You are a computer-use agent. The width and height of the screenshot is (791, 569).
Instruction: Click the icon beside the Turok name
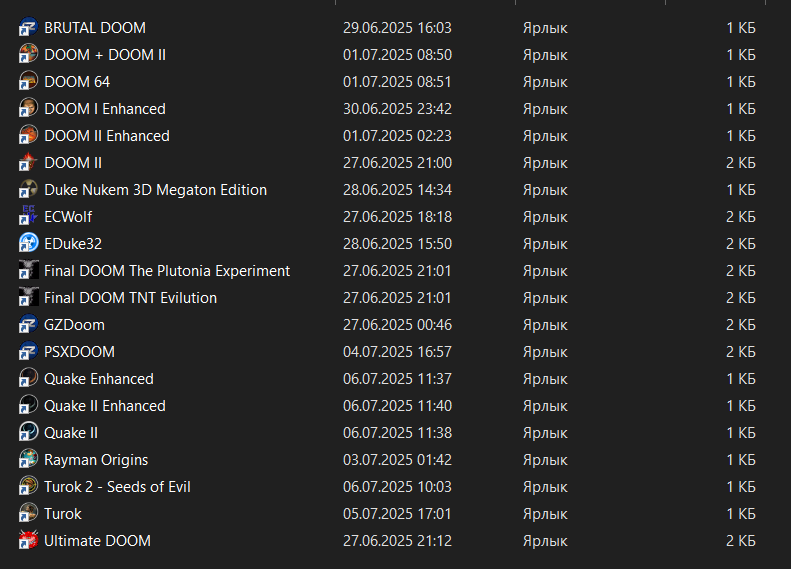28,513
